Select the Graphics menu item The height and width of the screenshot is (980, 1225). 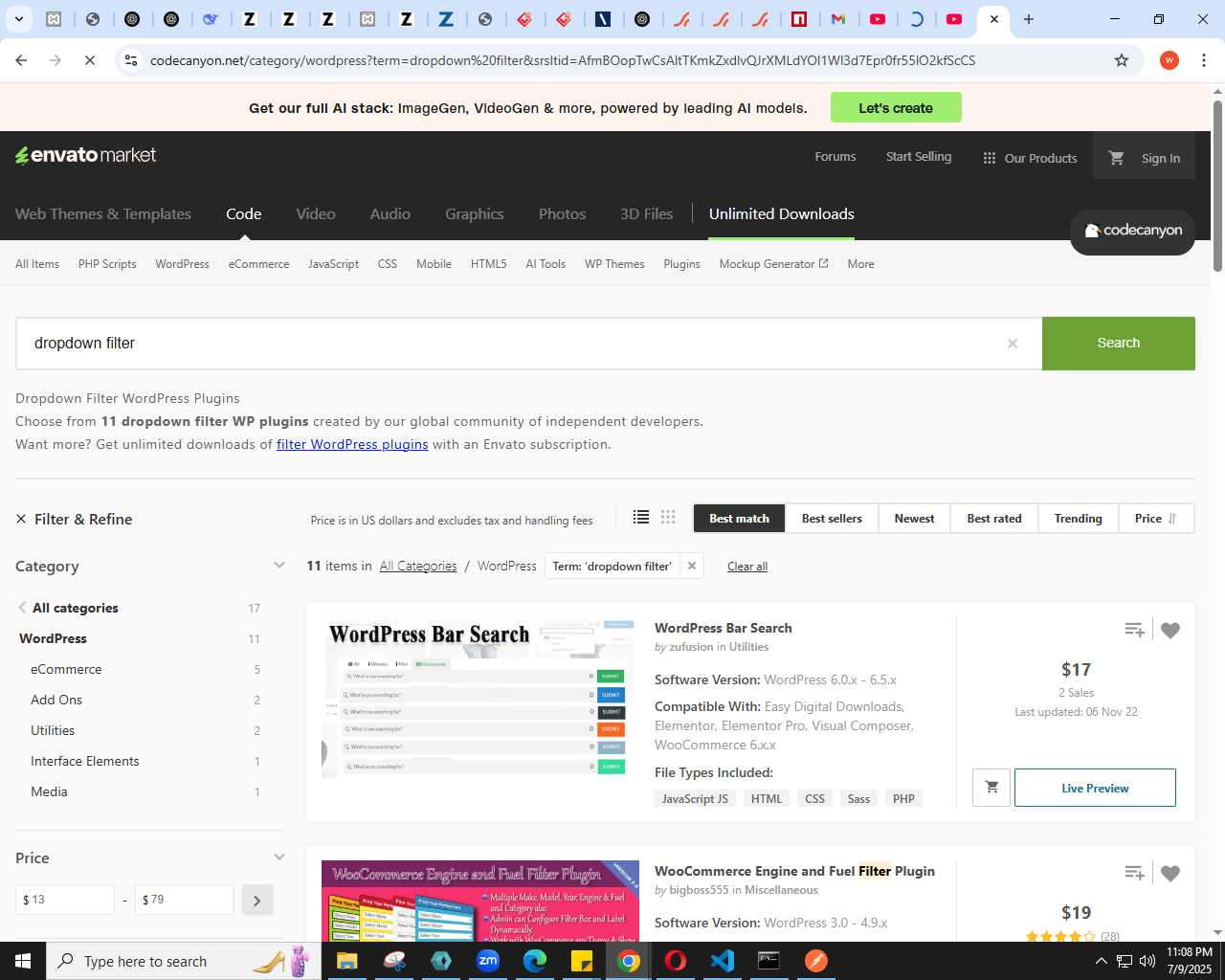(475, 213)
